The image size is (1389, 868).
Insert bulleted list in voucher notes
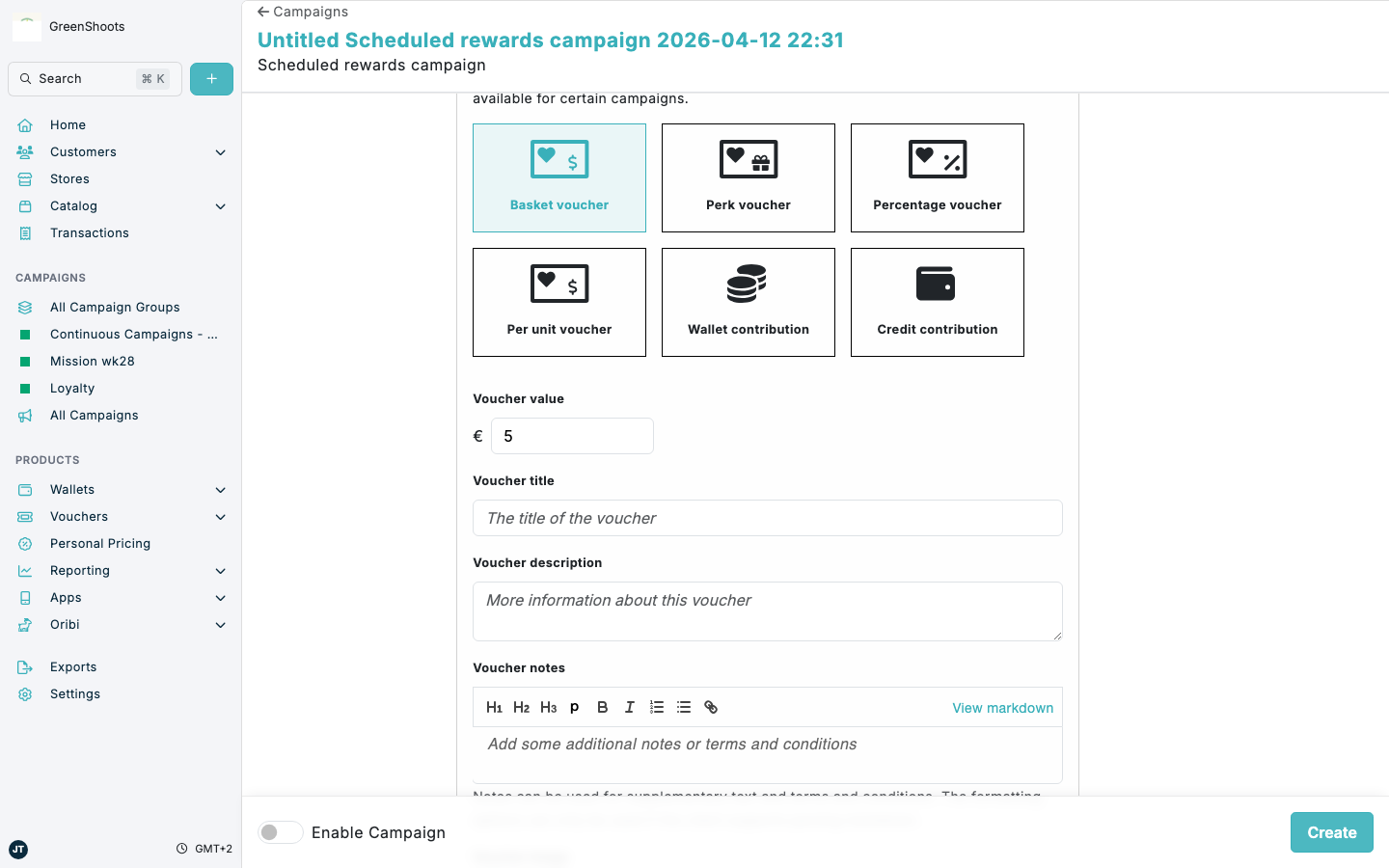[x=683, y=707]
